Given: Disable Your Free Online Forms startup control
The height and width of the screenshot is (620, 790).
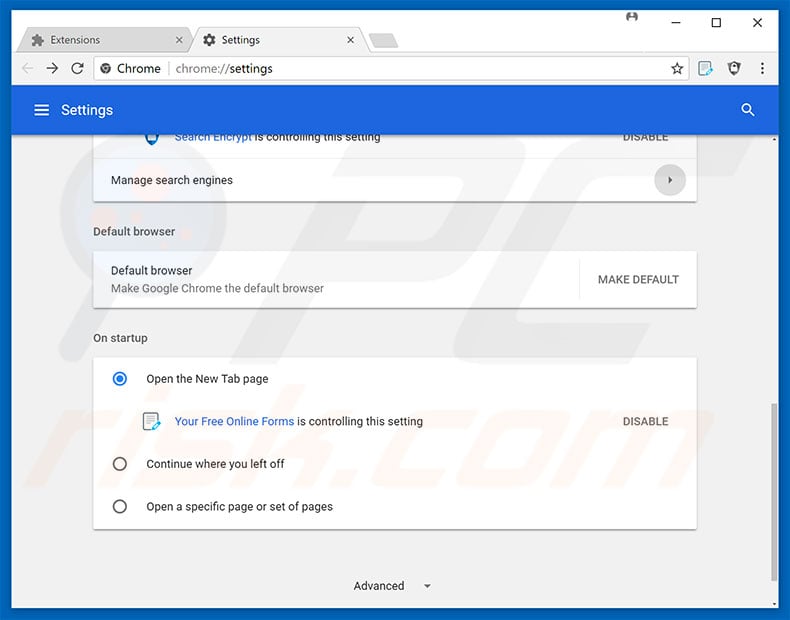Looking at the screenshot, I should pyautogui.click(x=645, y=421).
